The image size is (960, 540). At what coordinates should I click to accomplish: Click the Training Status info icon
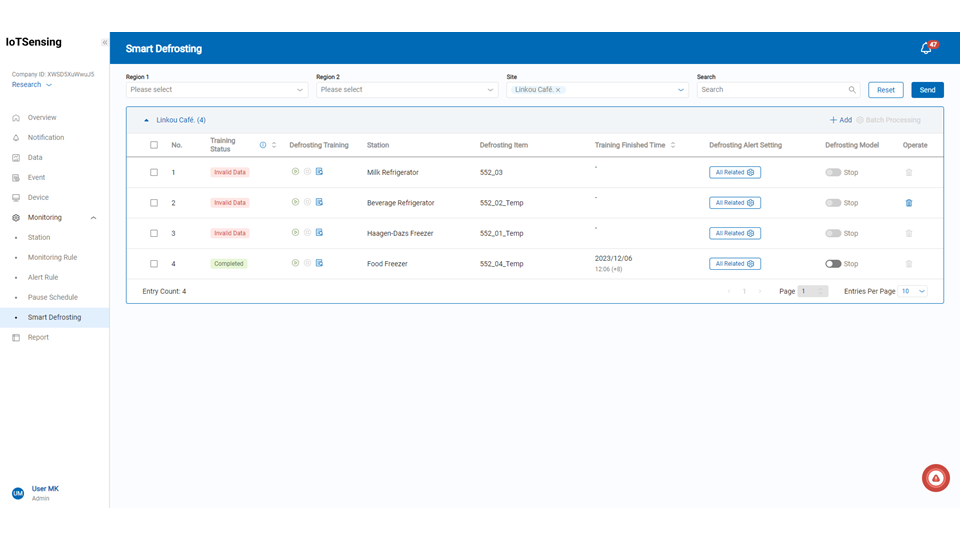click(263, 145)
